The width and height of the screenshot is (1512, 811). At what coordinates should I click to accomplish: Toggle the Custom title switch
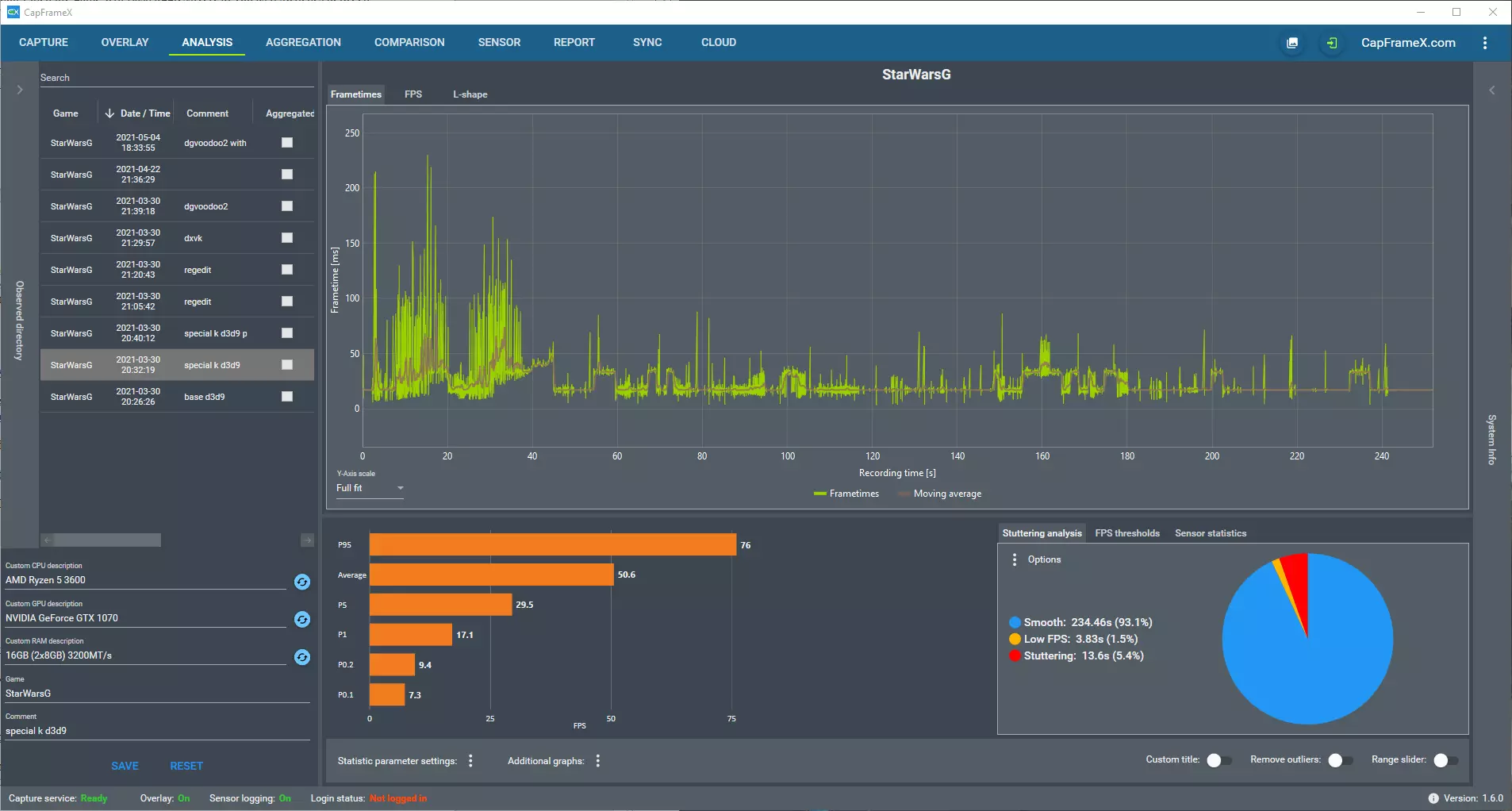click(1218, 760)
